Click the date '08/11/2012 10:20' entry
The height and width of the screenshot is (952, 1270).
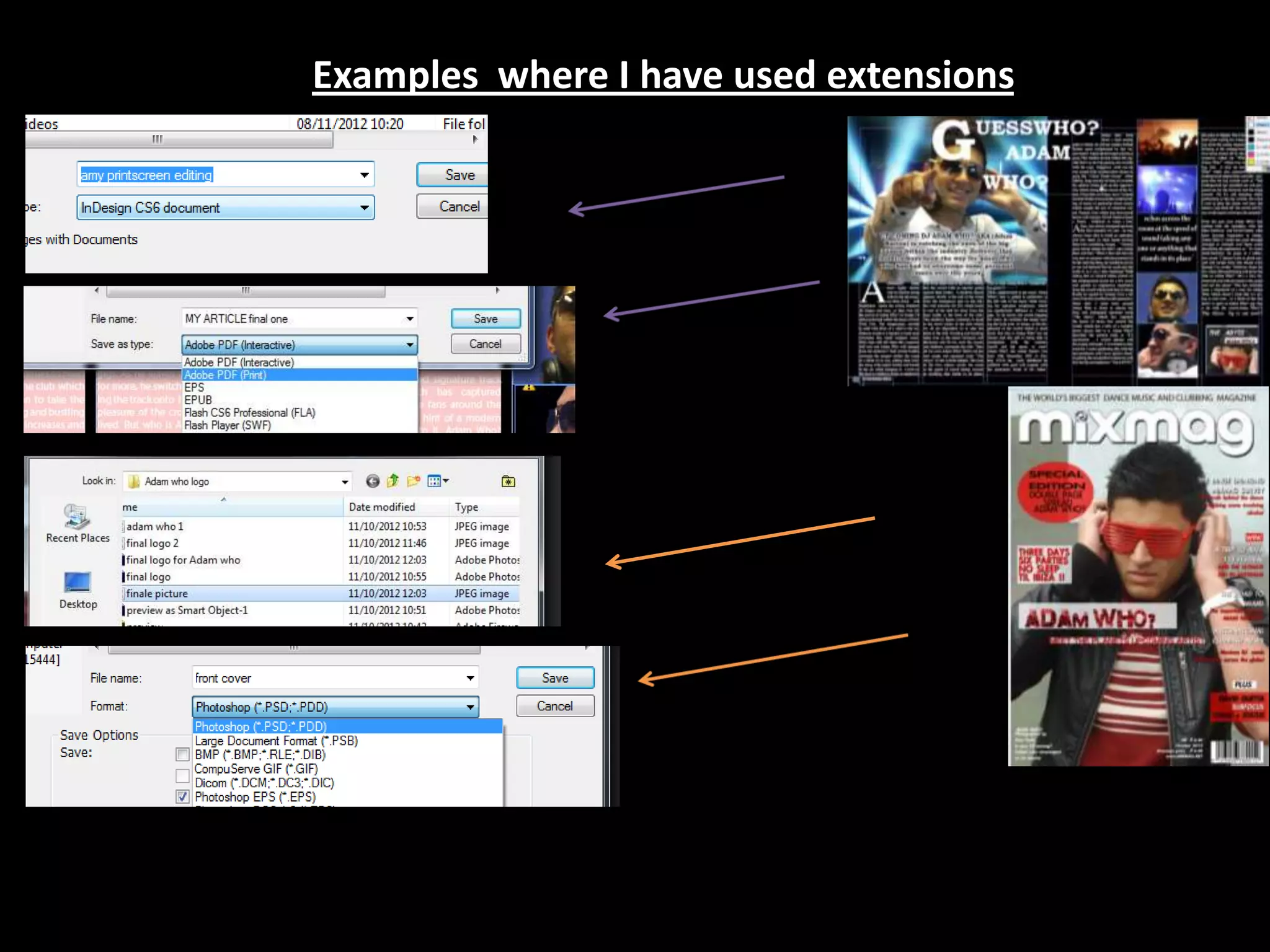coord(350,124)
